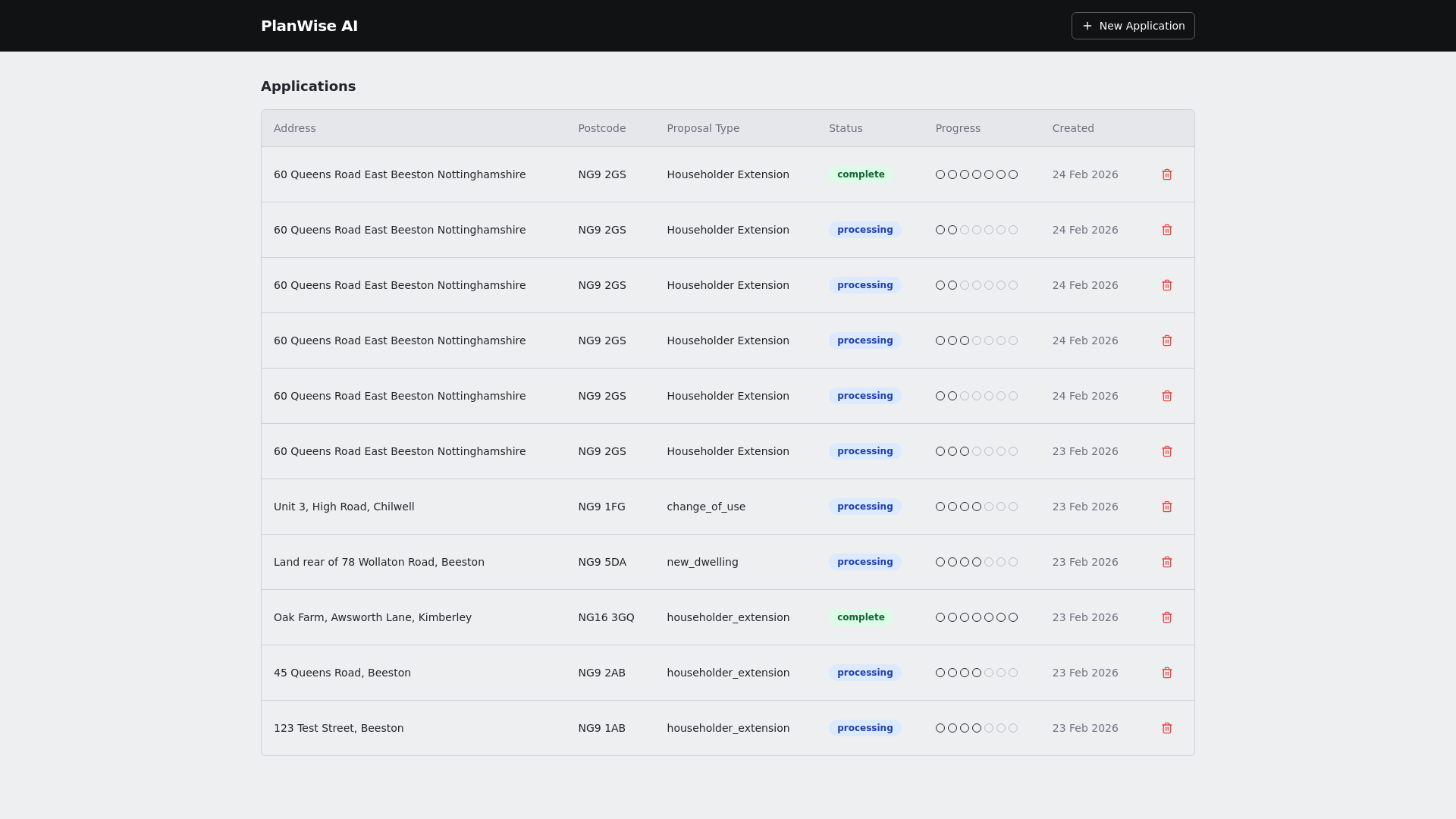Delete the complete 60 Queens Road East application
Viewport: 1456px width, 819px height.
tap(1167, 174)
